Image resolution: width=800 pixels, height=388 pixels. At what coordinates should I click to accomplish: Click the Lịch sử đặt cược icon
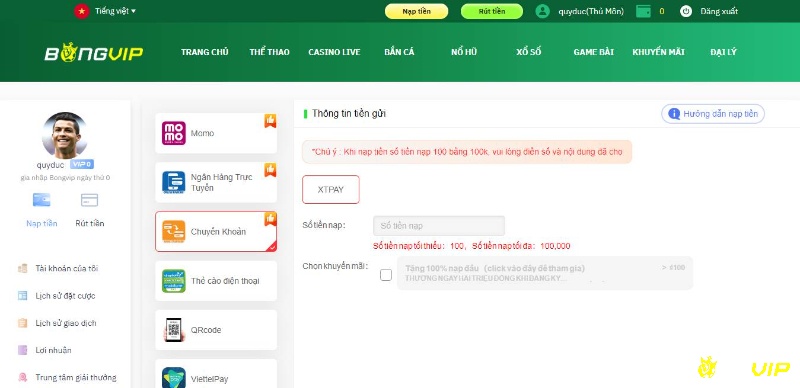[x=22, y=296]
